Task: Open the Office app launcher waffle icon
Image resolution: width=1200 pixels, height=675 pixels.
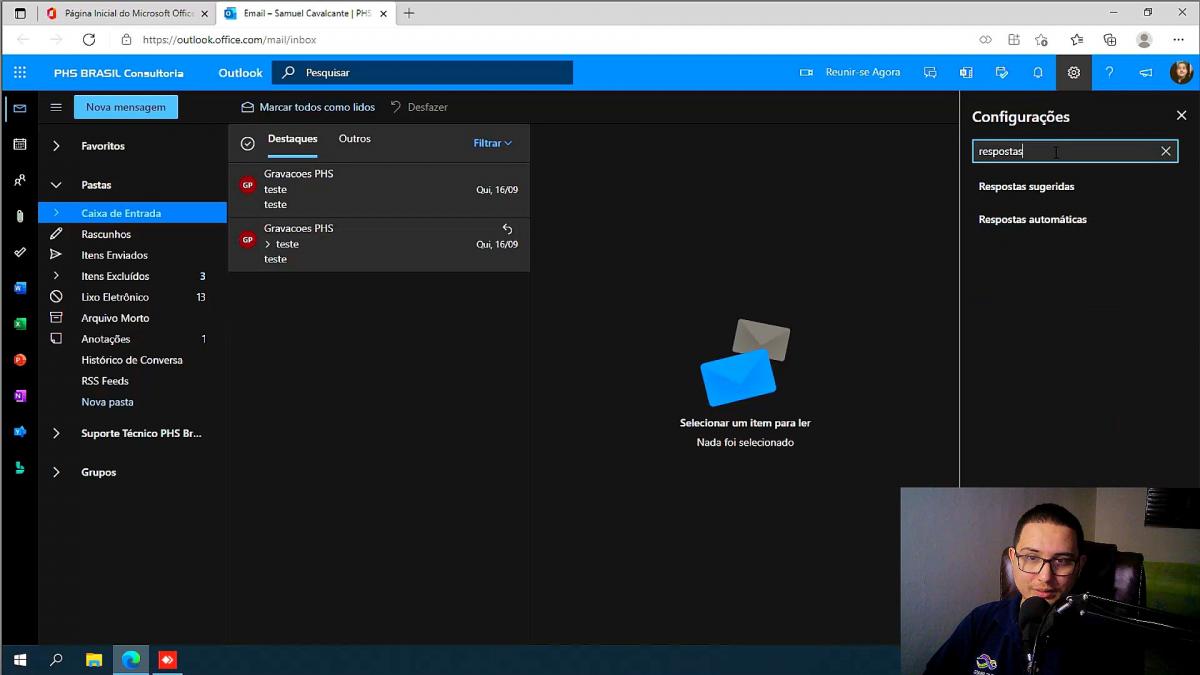Action: coord(20,72)
